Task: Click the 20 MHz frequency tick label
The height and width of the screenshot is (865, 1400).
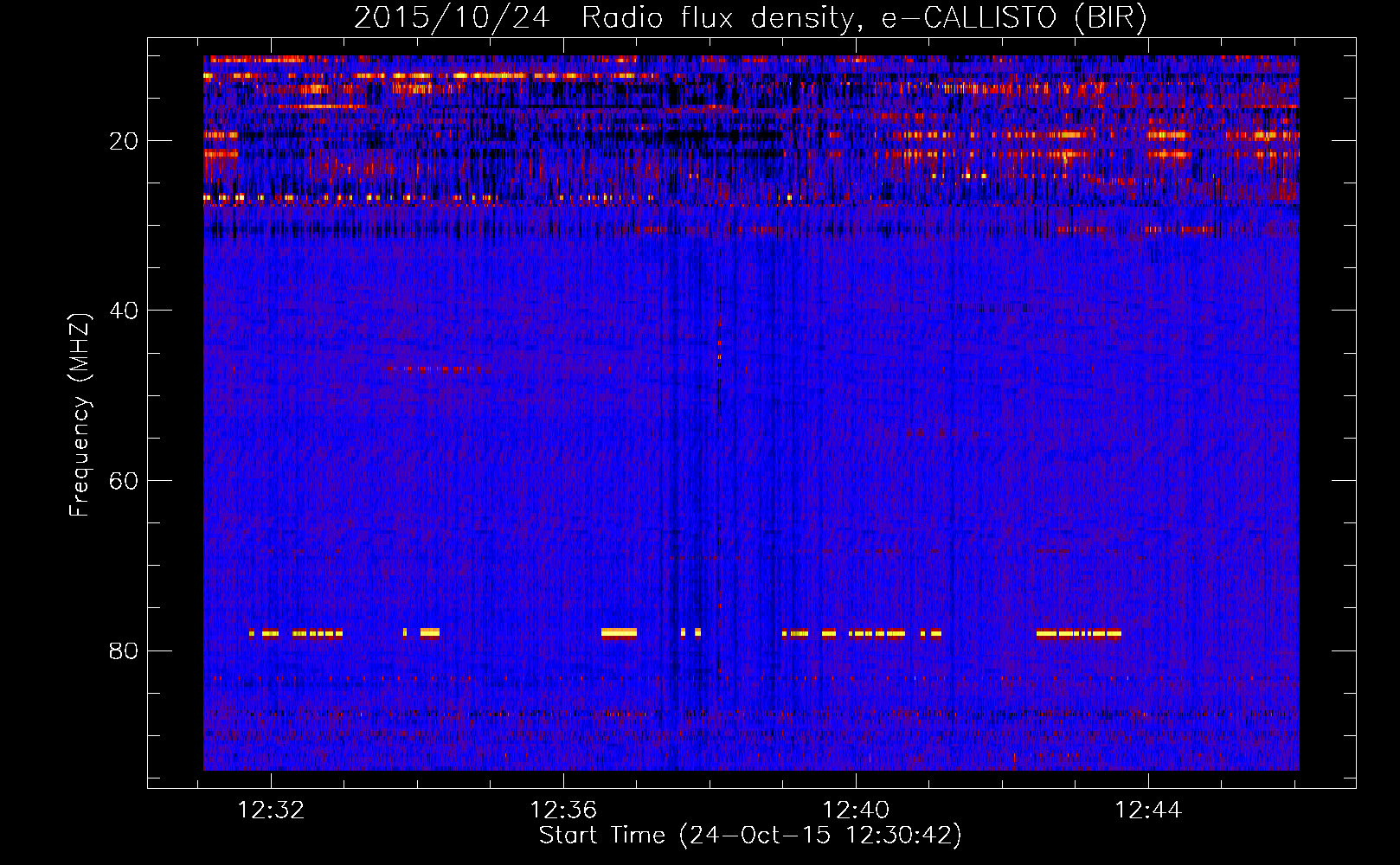Action: coord(124,141)
